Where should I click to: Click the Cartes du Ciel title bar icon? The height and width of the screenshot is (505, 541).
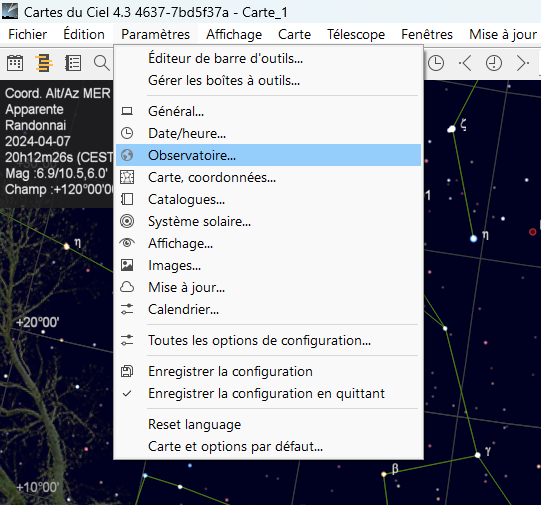(10, 11)
